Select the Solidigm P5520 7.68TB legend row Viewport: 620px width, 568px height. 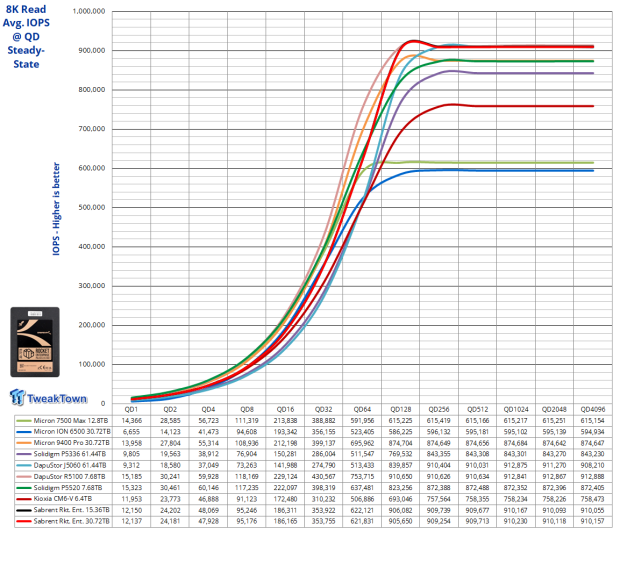(64, 488)
